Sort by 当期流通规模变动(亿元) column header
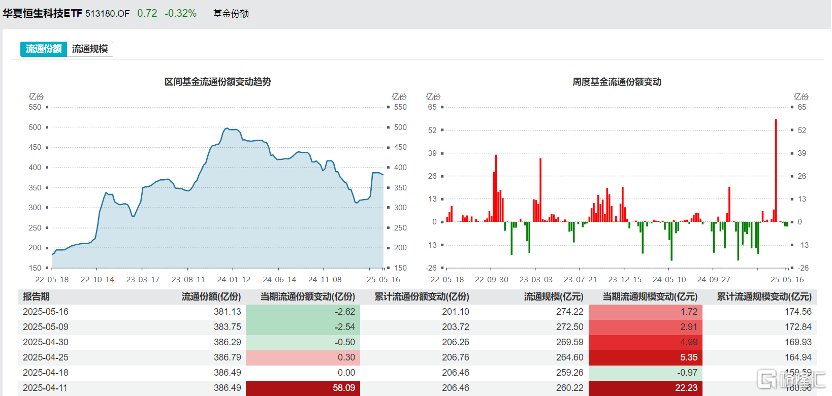The height and width of the screenshot is (396, 832). [650, 297]
